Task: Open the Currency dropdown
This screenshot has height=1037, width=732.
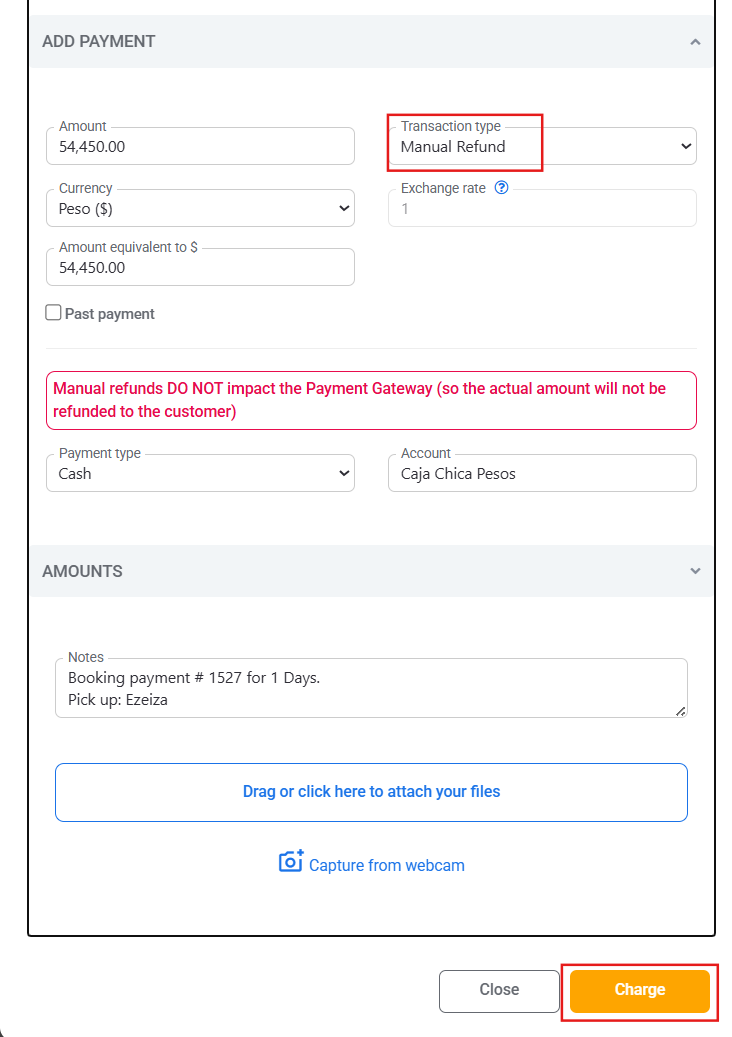Action: (x=200, y=208)
